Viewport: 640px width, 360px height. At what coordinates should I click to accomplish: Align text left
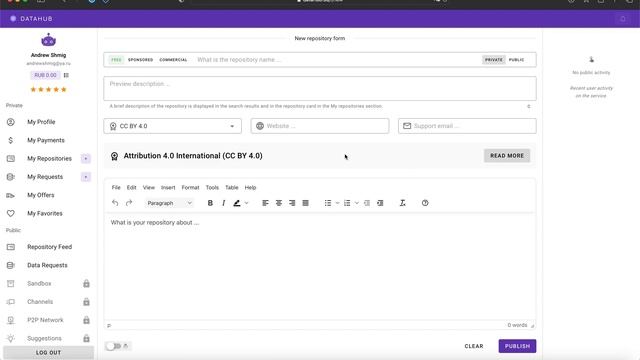pos(265,203)
